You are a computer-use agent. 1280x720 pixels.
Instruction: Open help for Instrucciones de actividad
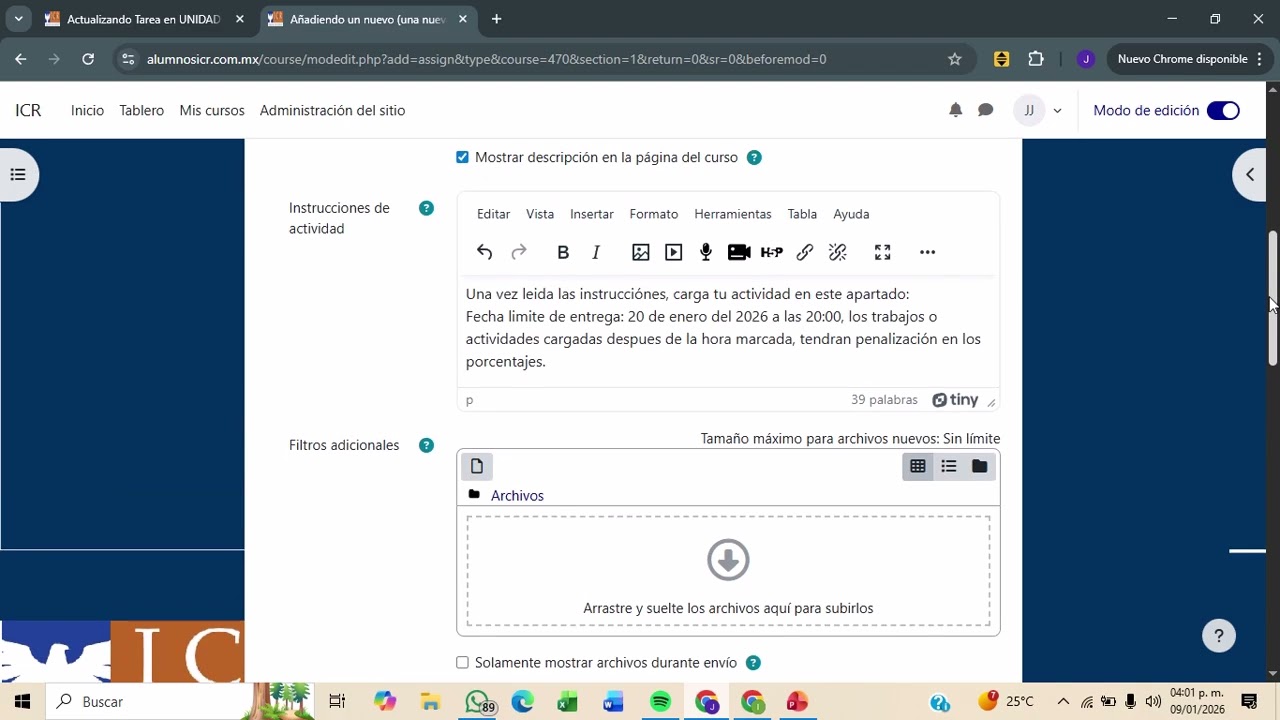[x=426, y=208]
